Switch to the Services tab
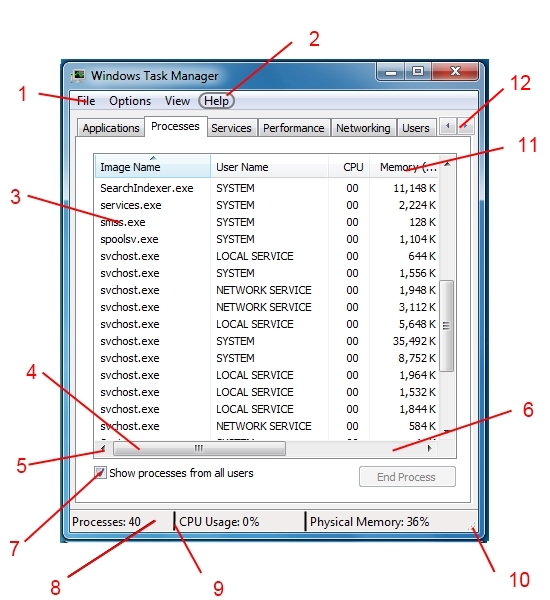 [x=231, y=128]
